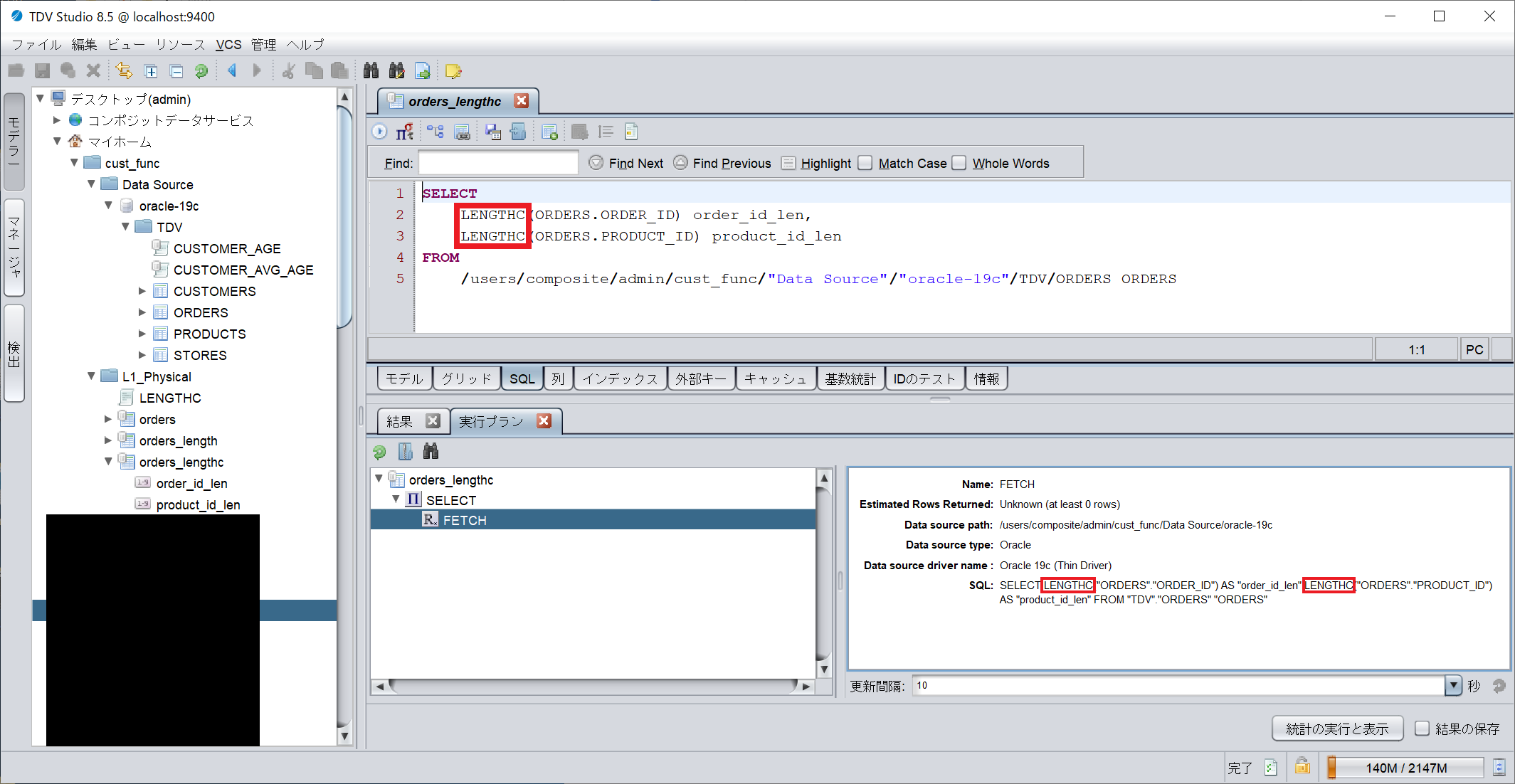
Task: Open the VCS menu
Action: pos(228,44)
